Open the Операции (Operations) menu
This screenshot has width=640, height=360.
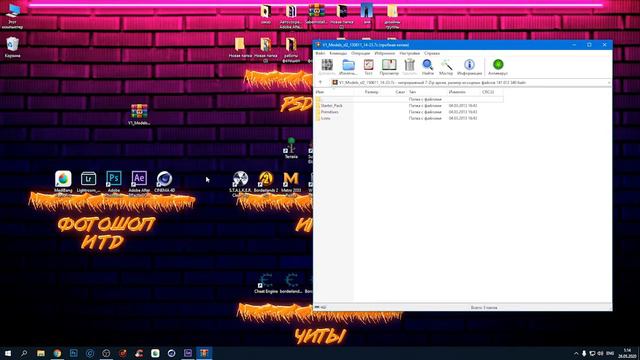360,53
